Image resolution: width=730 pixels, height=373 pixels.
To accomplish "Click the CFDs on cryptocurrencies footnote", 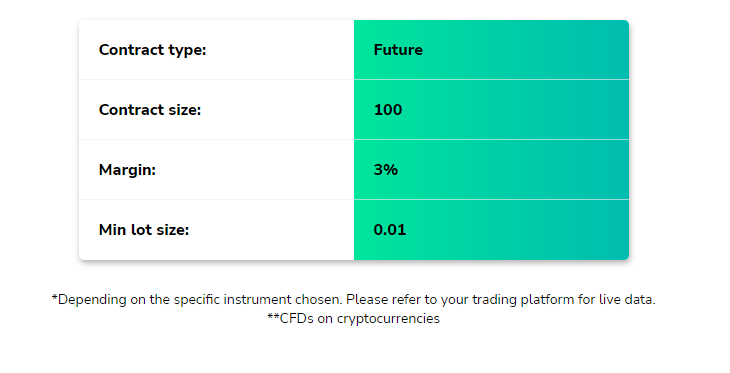I will pyautogui.click(x=353, y=319).
